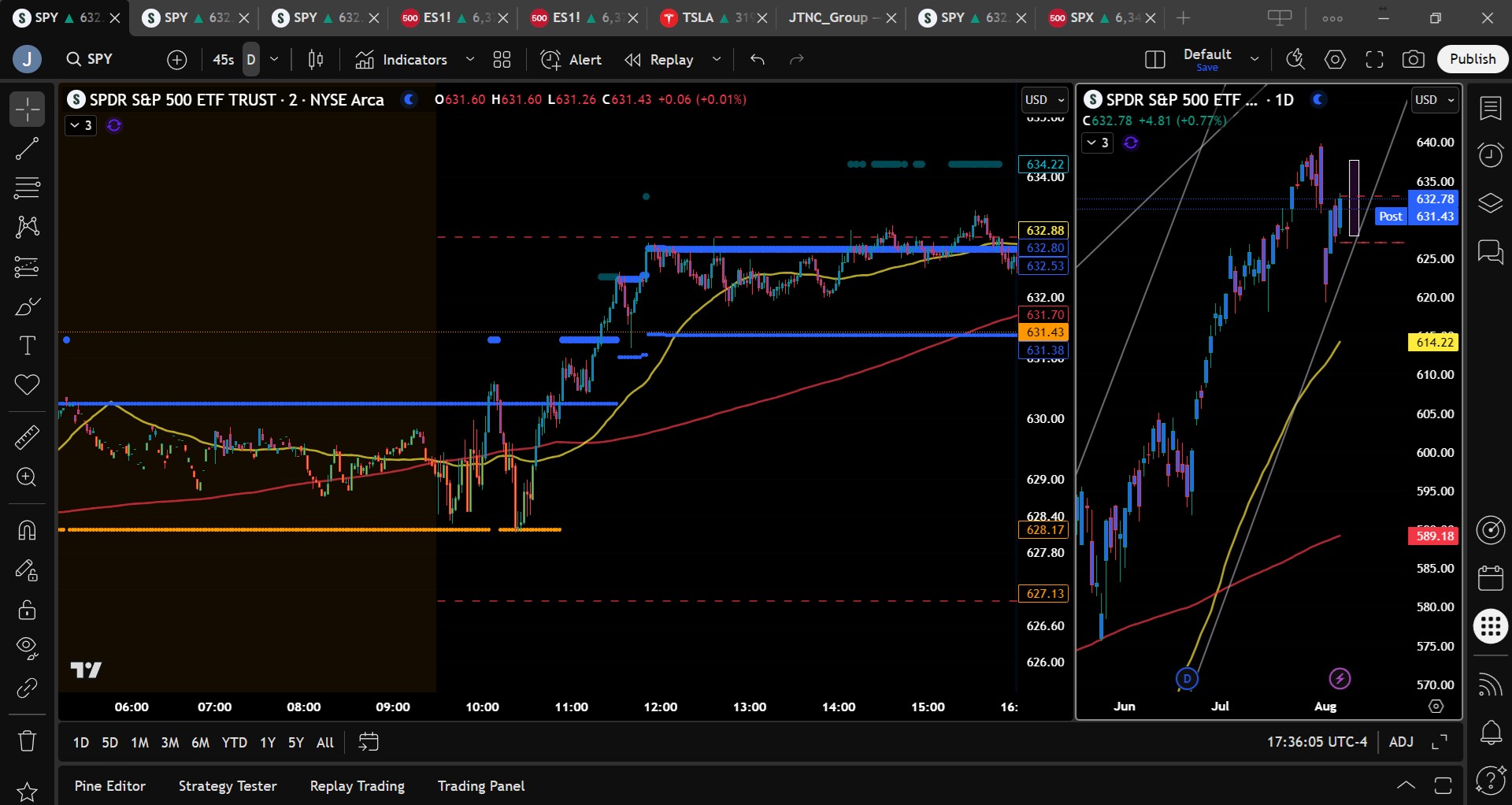Image resolution: width=1512 pixels, height=805 pixels.
Task: Set date range to YTD
Action: [234, 742]
